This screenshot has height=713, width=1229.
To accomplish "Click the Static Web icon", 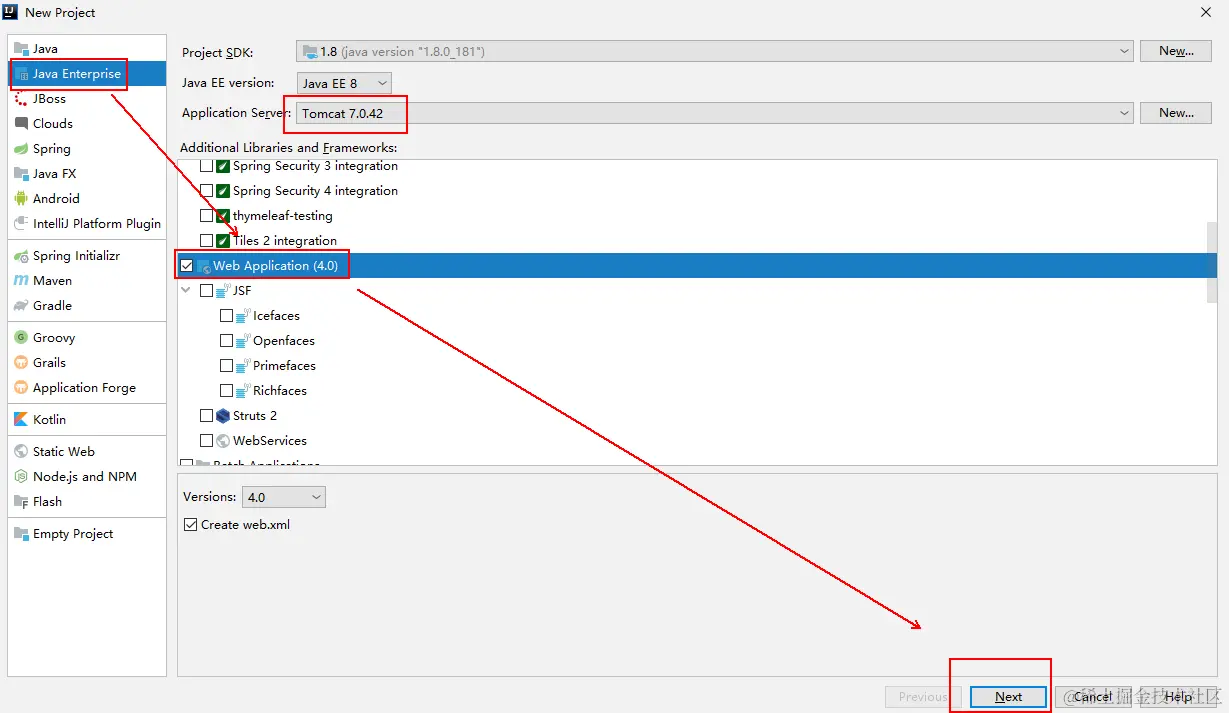I will click(x=21, y=452).
